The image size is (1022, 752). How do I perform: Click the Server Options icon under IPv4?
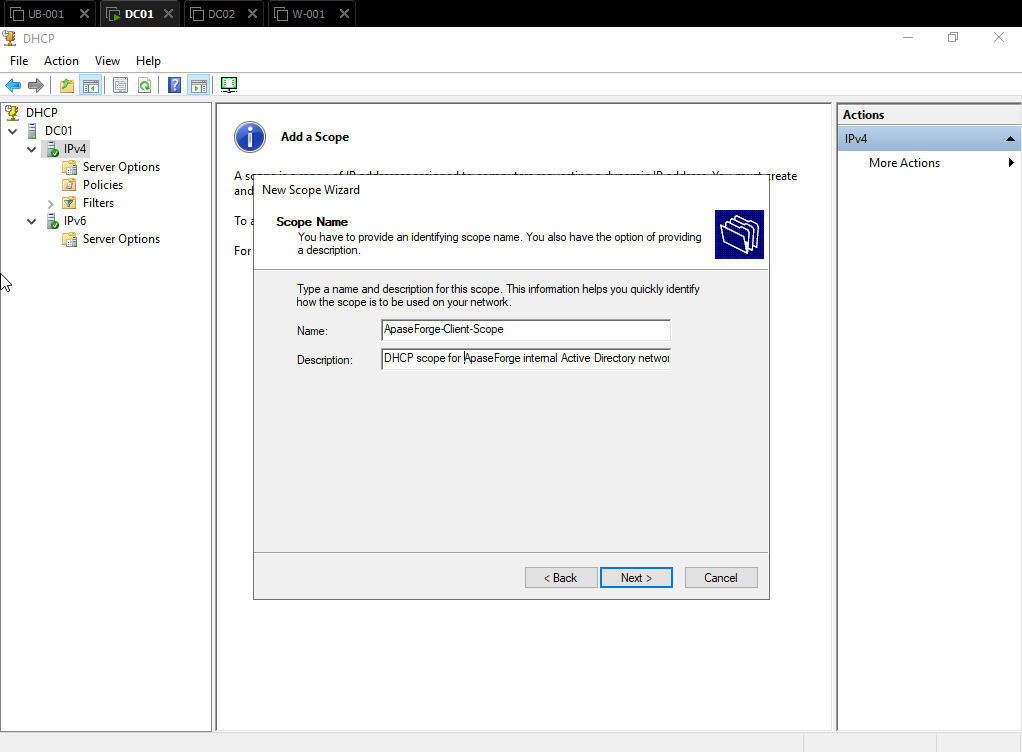pyautogui.click(x=69, y=167)
